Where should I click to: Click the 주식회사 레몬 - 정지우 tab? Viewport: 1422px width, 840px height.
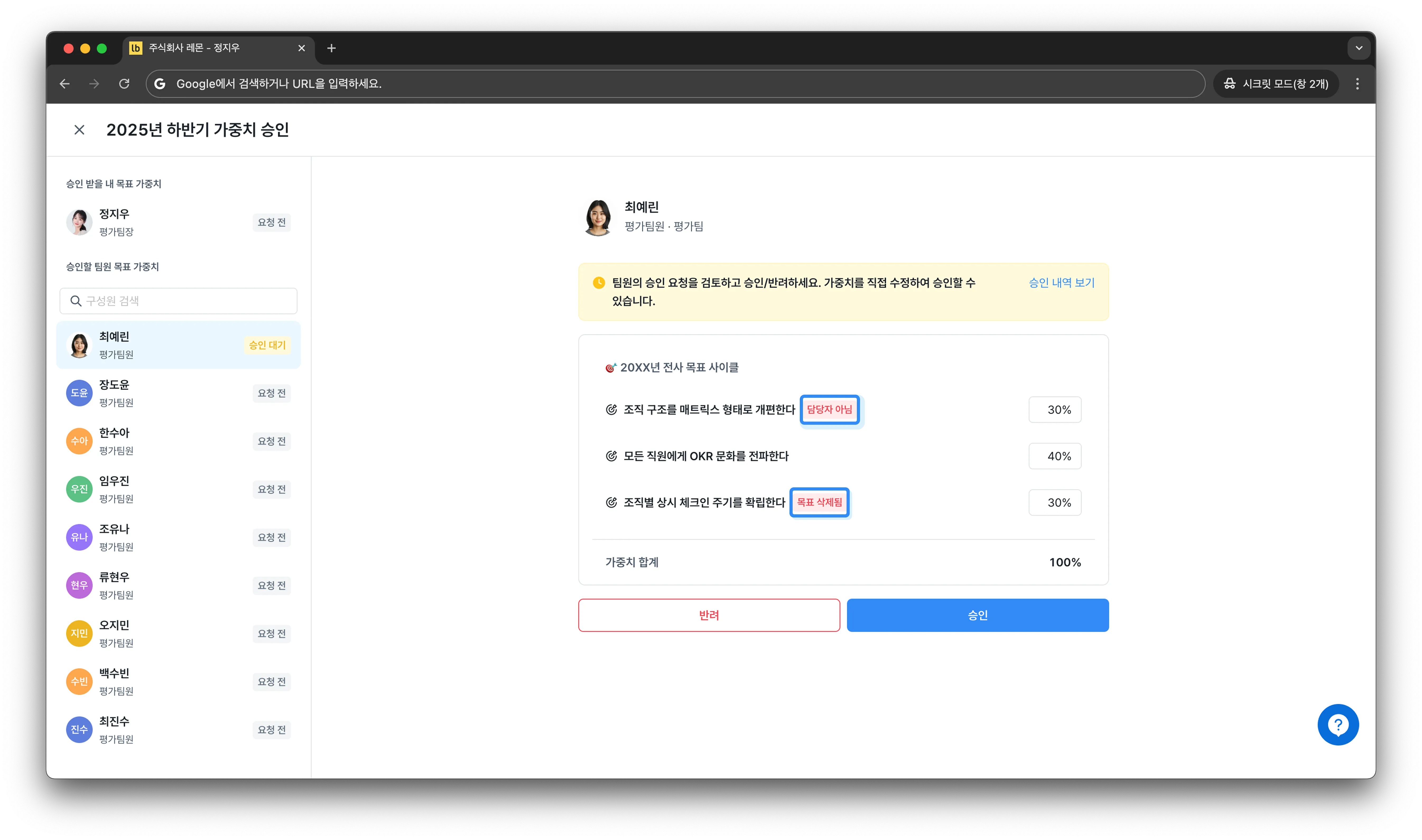coord(218,48)
